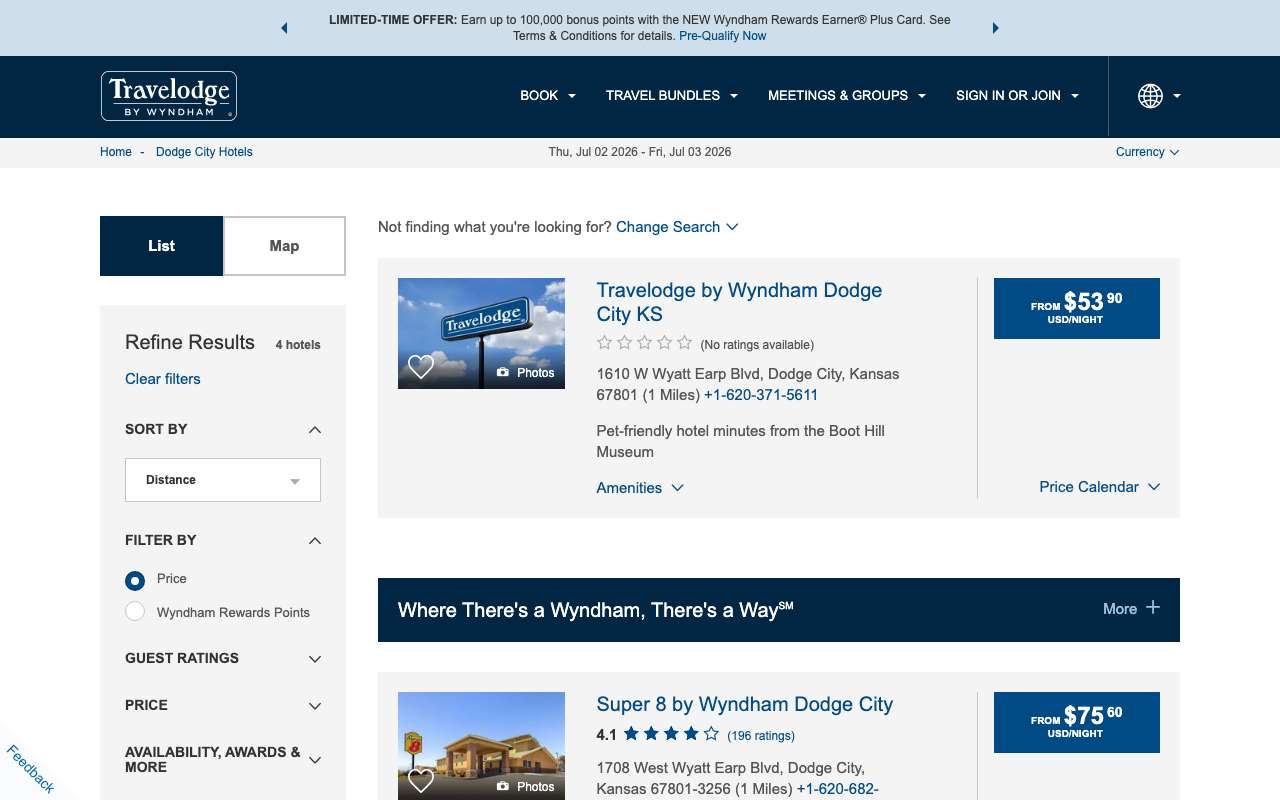Open the Distance sort dropdown
Viewport: 1280px width, 800px height.
coord(223,480)
